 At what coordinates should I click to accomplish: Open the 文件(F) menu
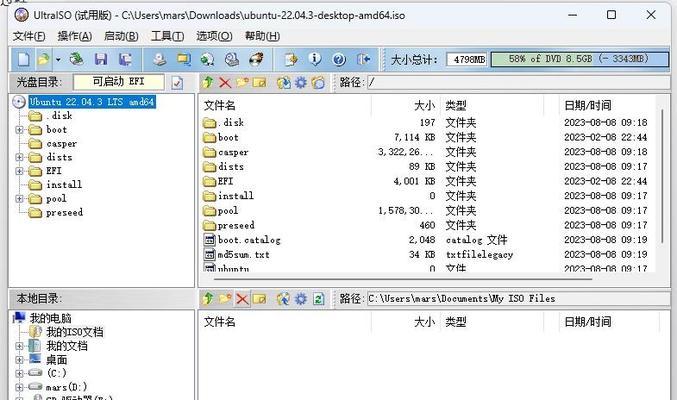[x=29, y=36]
